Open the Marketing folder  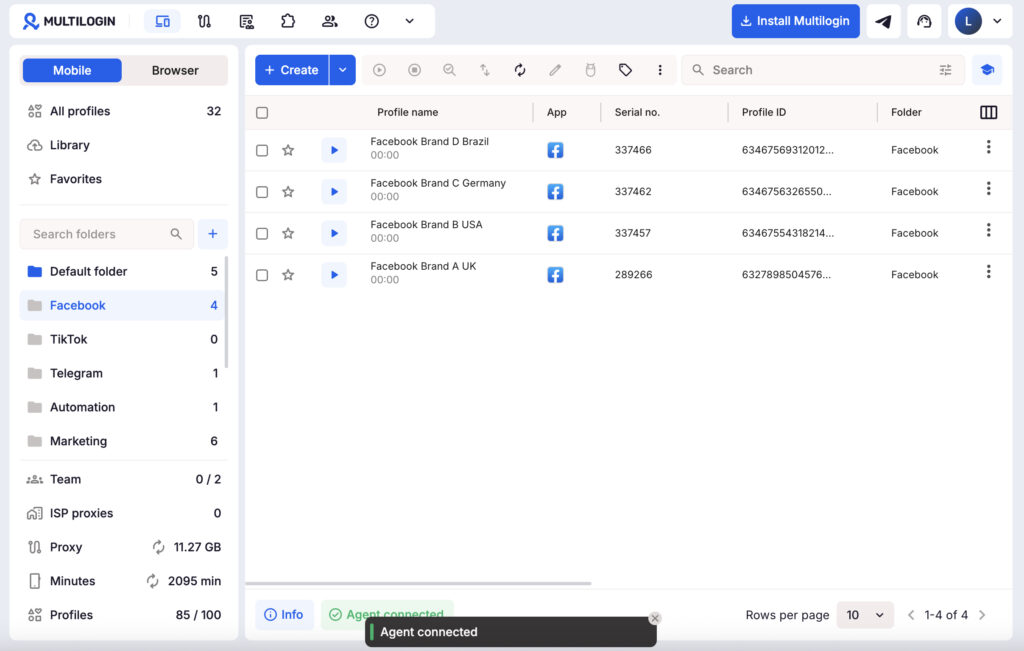(x=122, y=441)
